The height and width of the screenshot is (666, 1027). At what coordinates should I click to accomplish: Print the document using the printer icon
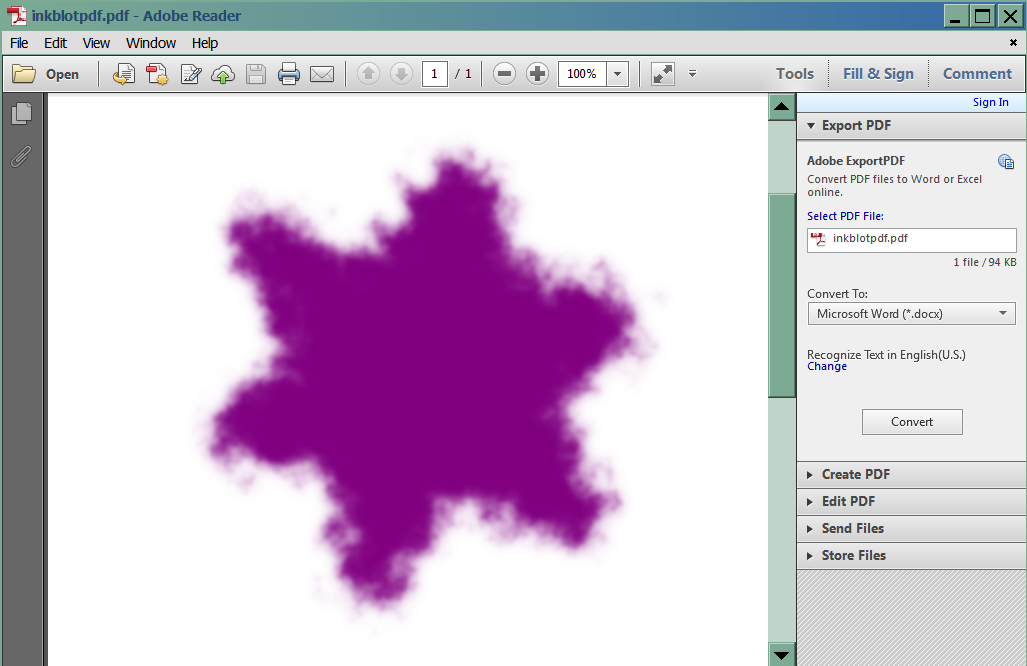pos(289,74)
